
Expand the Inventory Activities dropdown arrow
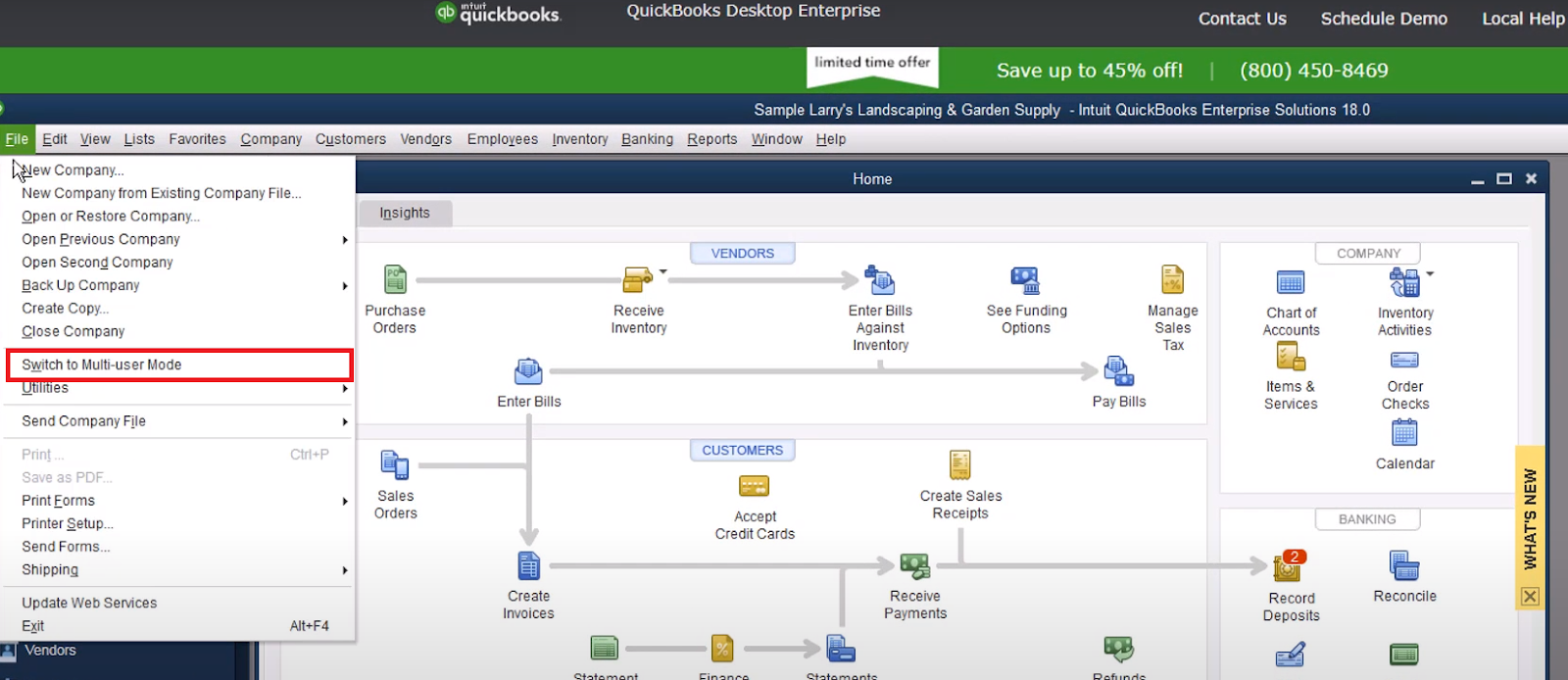point(1430,274)
